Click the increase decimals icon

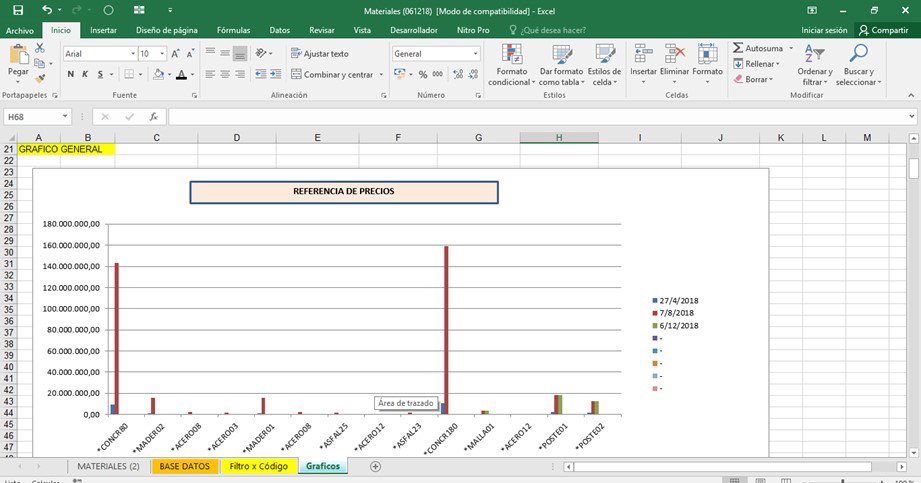pyautogui.click(x=458, y=75)
